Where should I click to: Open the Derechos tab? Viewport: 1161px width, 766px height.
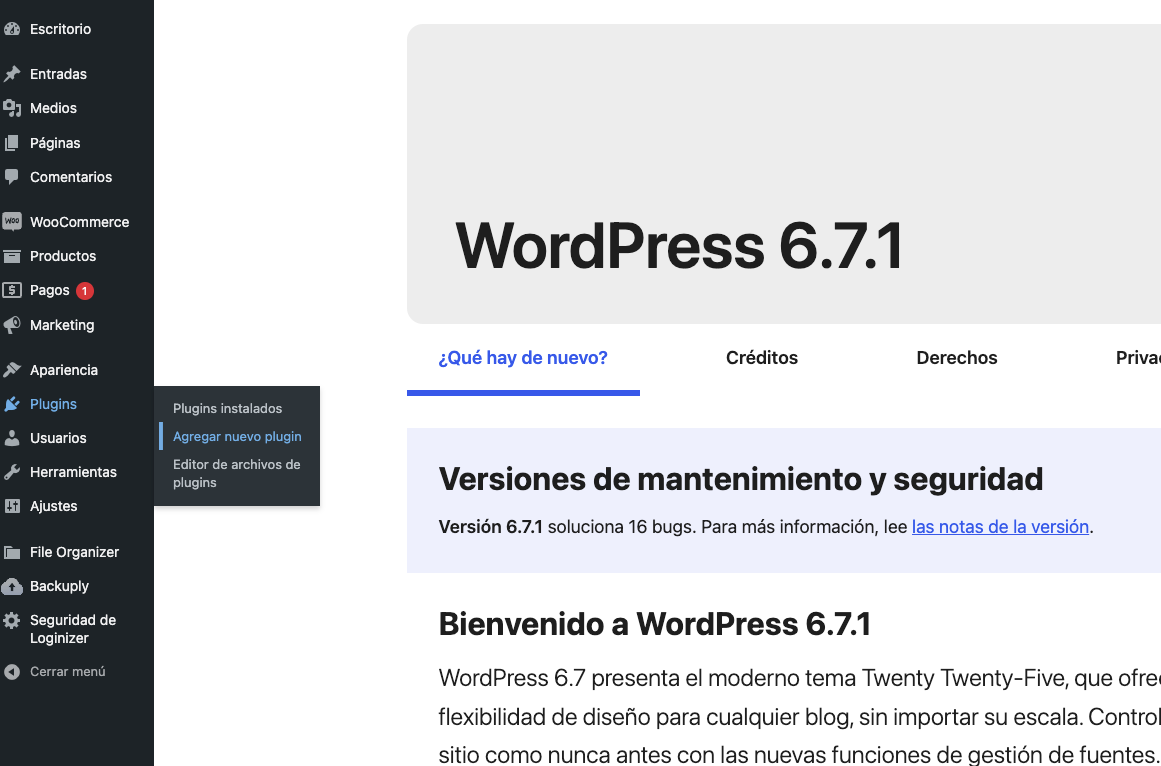pos(956,357)
